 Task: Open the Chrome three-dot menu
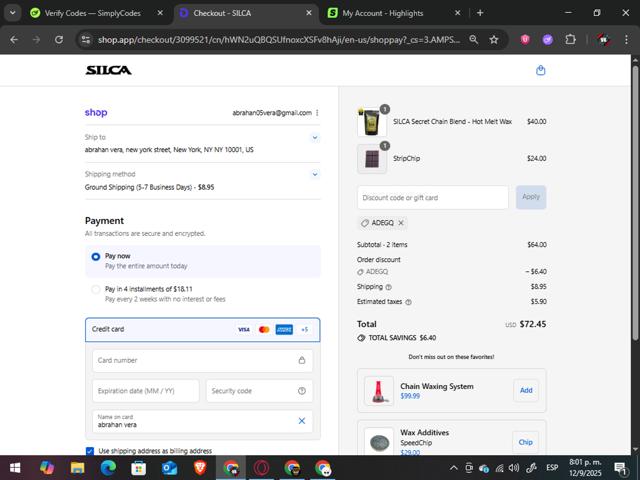(626, 40)
